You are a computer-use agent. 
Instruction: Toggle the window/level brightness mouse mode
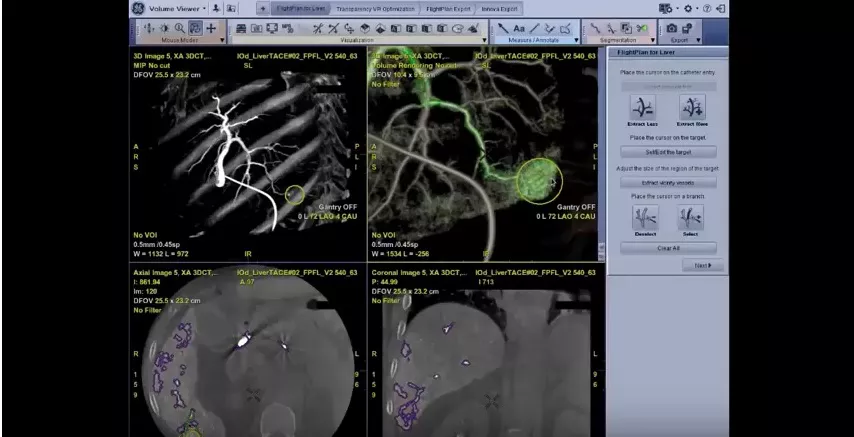[164, 28]
